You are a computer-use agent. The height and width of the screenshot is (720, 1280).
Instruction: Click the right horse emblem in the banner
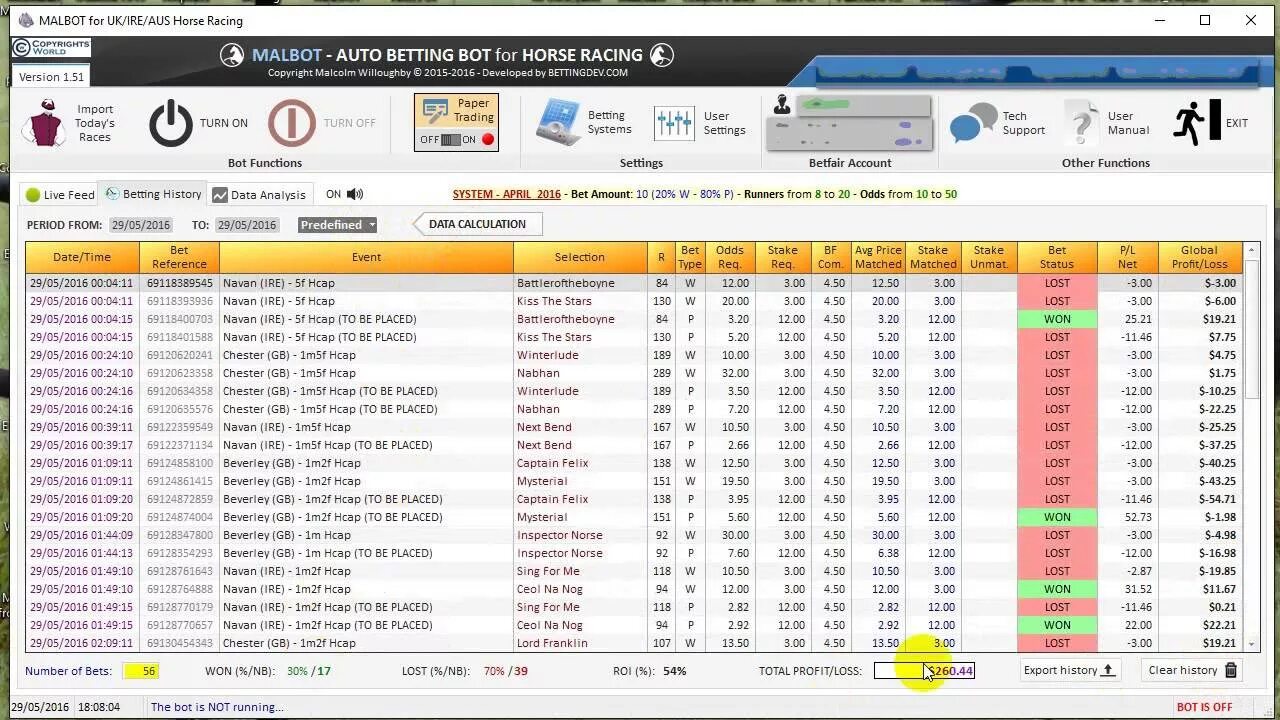[661, 55]
